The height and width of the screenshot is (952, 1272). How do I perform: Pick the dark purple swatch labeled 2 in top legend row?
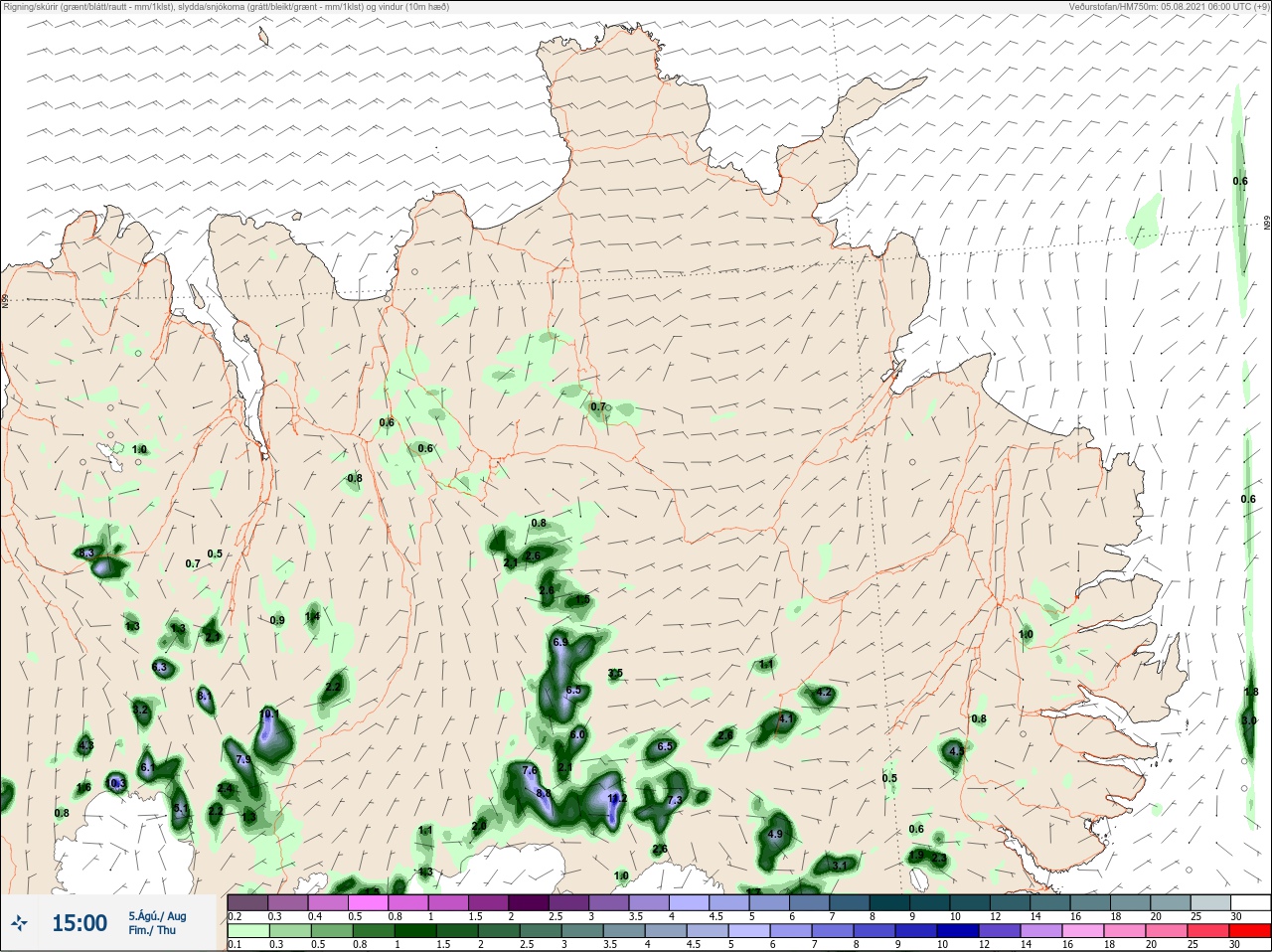tap(530, 902)
